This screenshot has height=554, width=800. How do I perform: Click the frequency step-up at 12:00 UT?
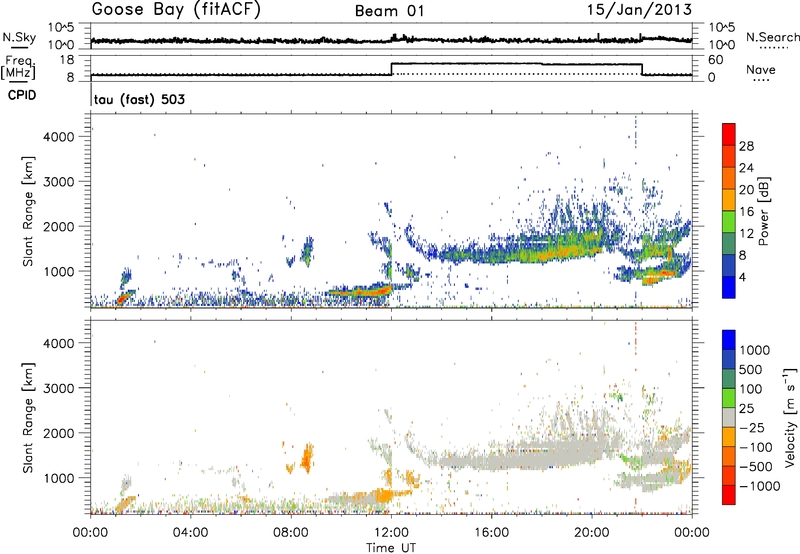tap(391, 69)
